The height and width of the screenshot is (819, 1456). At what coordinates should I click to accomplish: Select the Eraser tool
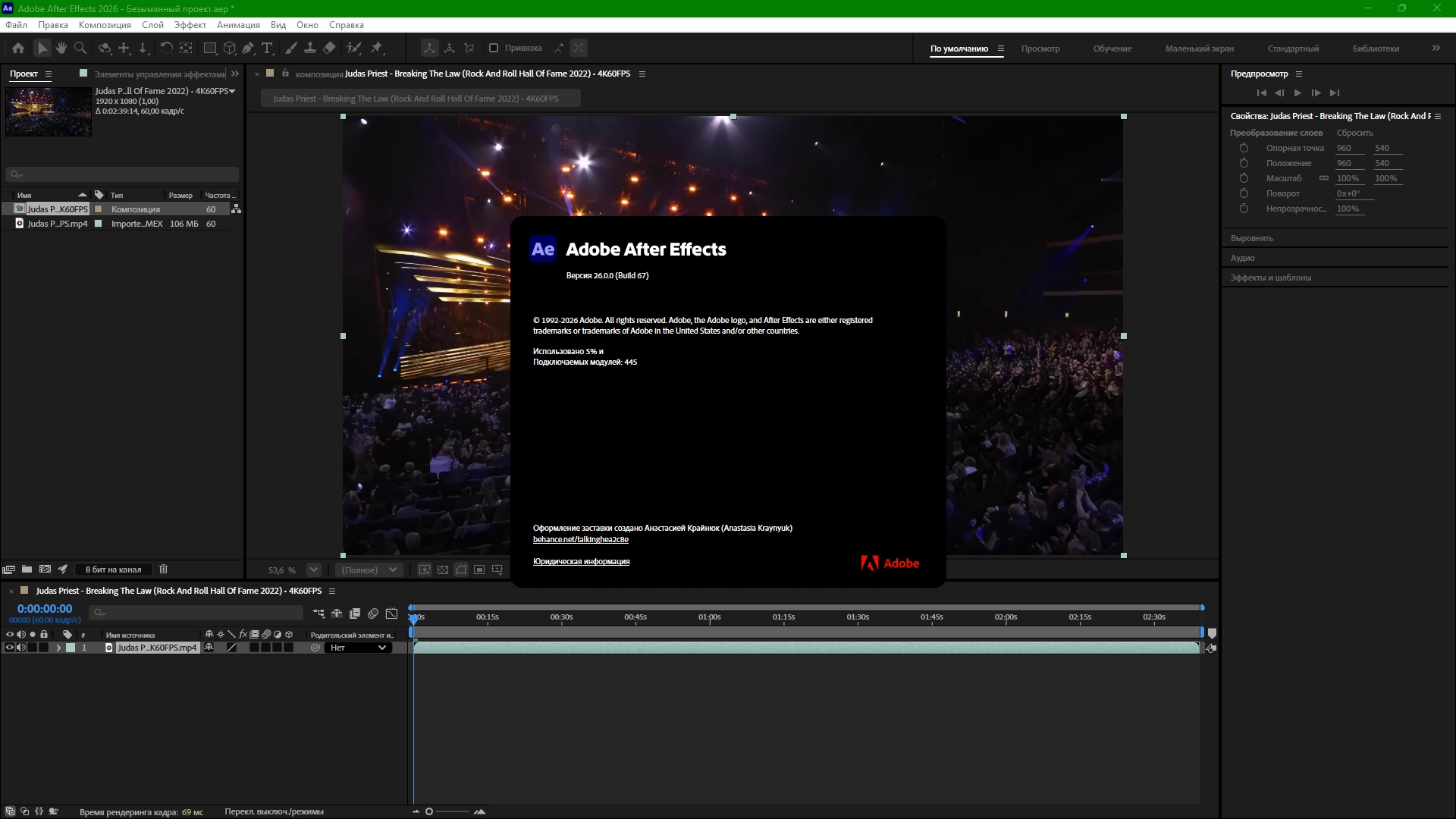[x=329, y=48]
